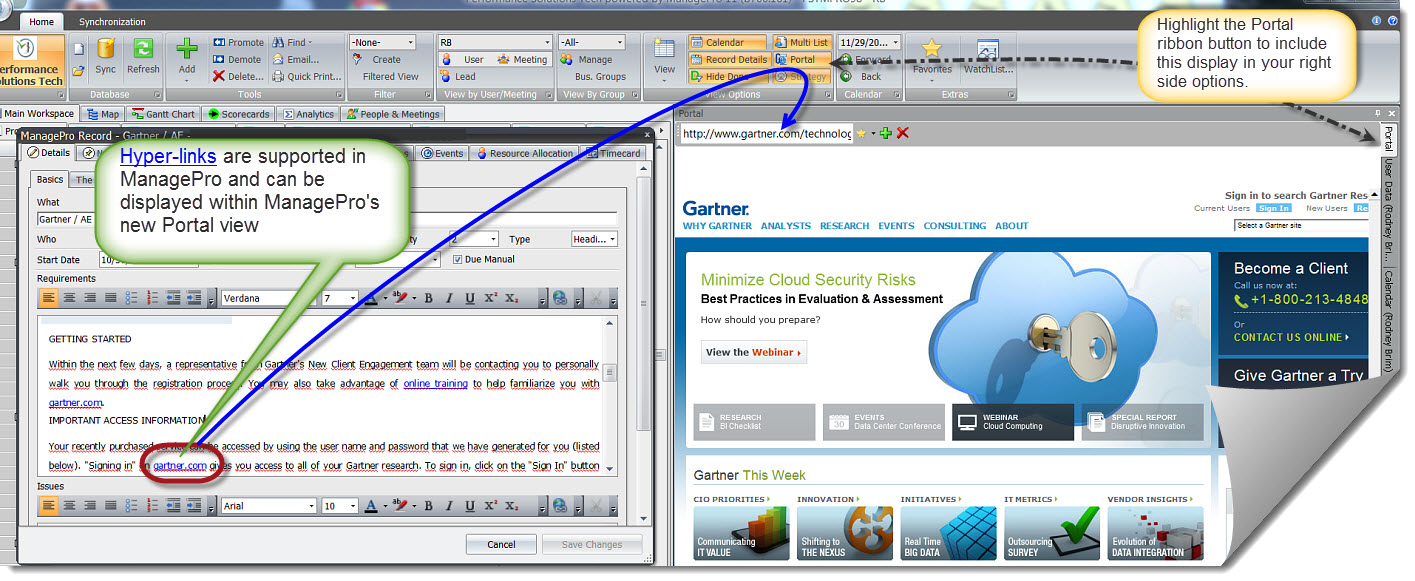
Task: Insert hyperlink in Issues toolbar
Action: (560, 506)
